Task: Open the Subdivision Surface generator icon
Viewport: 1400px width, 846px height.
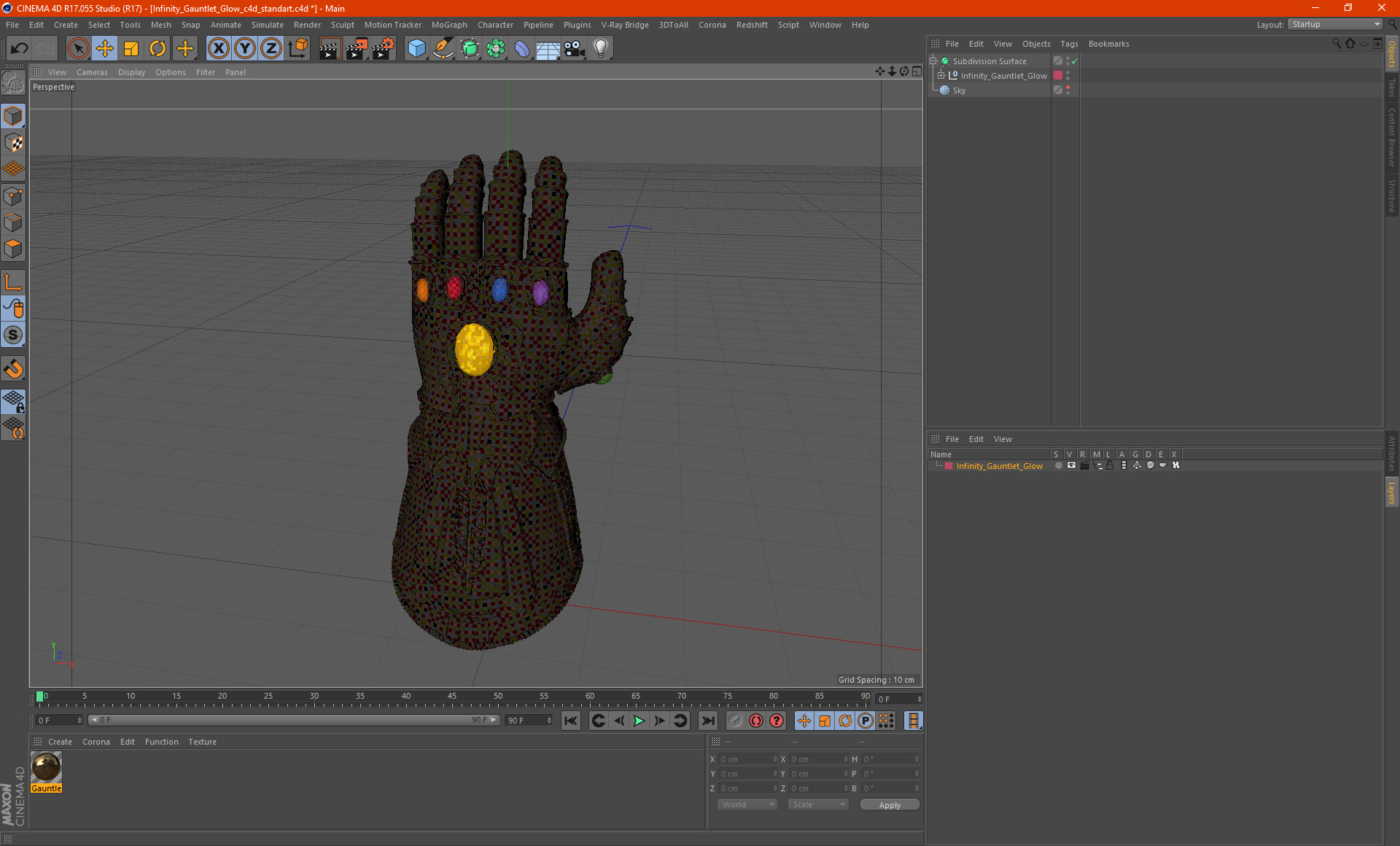Action: (x=470, y=48)
